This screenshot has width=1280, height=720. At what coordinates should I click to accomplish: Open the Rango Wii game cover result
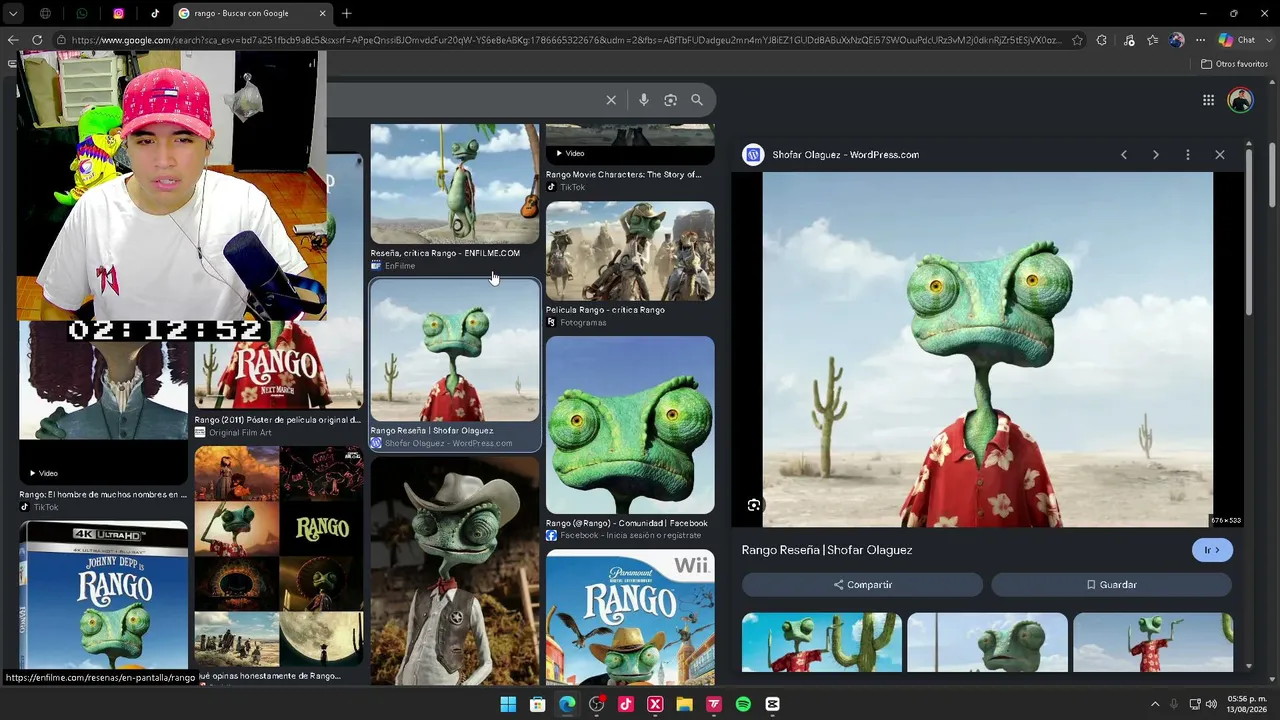click(x=630, y=618)
